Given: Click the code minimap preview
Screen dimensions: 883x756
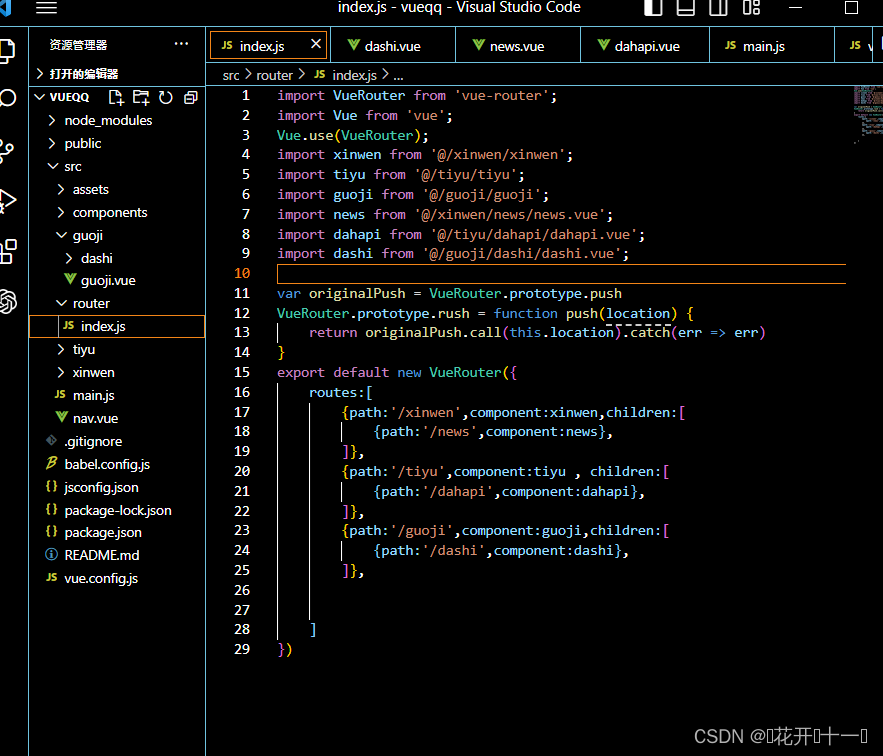Looking at the screenshot, I should (x=868, y=115).
